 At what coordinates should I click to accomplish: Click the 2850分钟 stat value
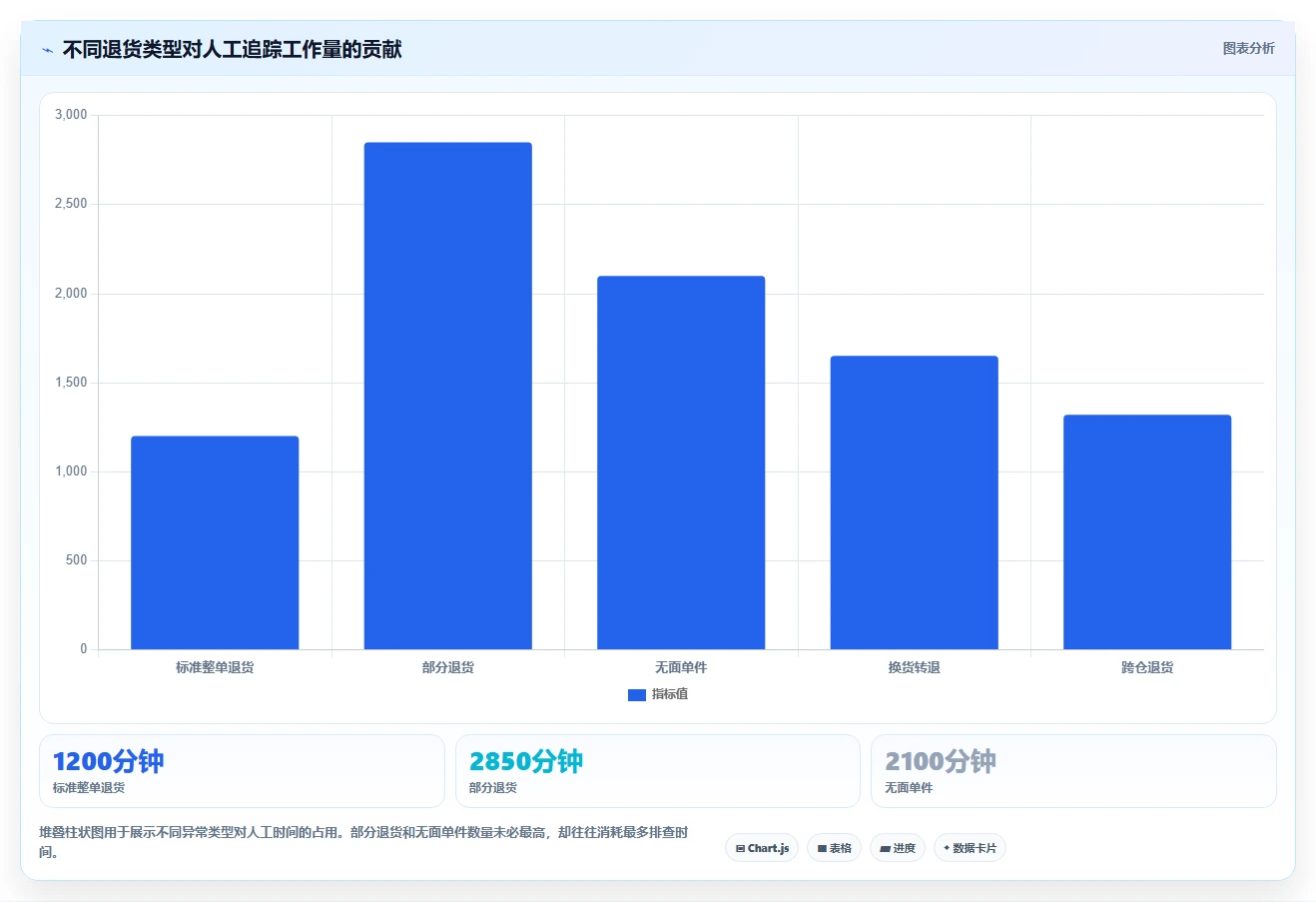pos(526,761)
